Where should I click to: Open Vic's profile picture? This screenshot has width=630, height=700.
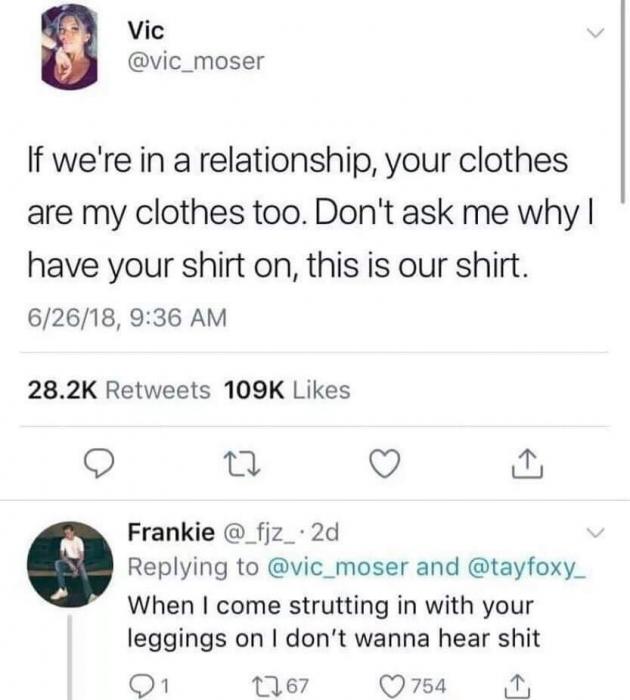68,47
